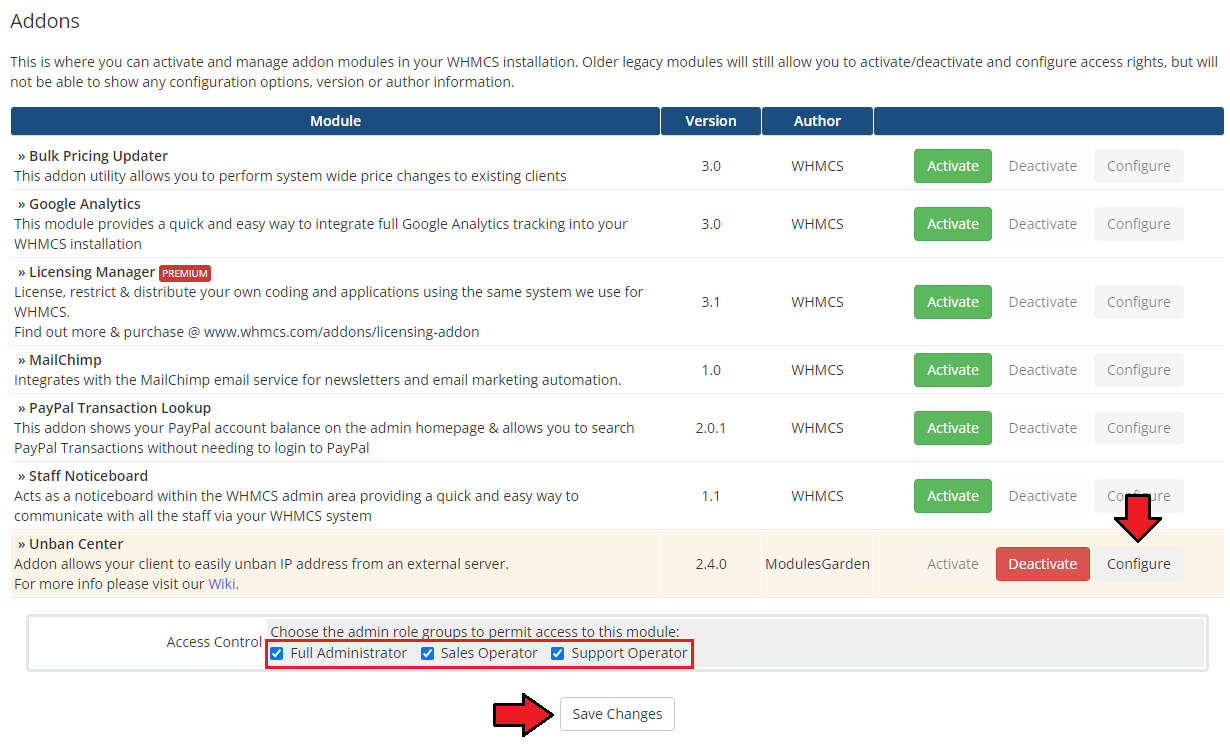Click the Author column header
Screen dimensions: 1230x744
click(817, 121)
